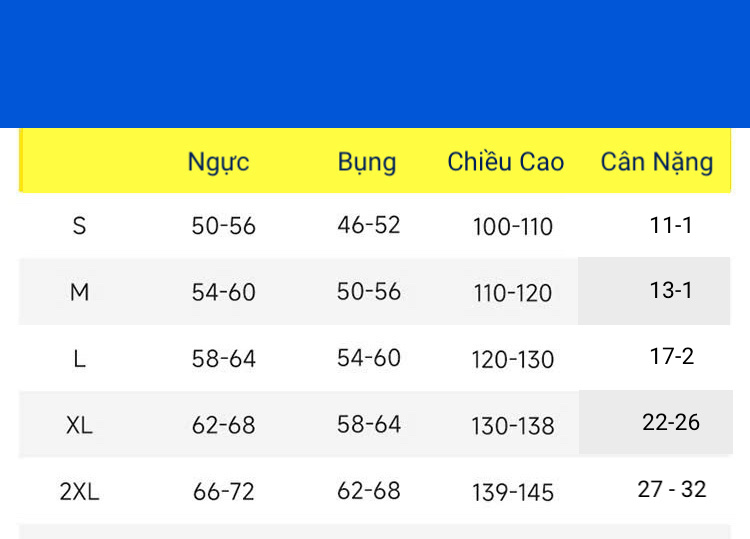Select the Cân Nặng column header
750x539 pixels.
point(657,162)
